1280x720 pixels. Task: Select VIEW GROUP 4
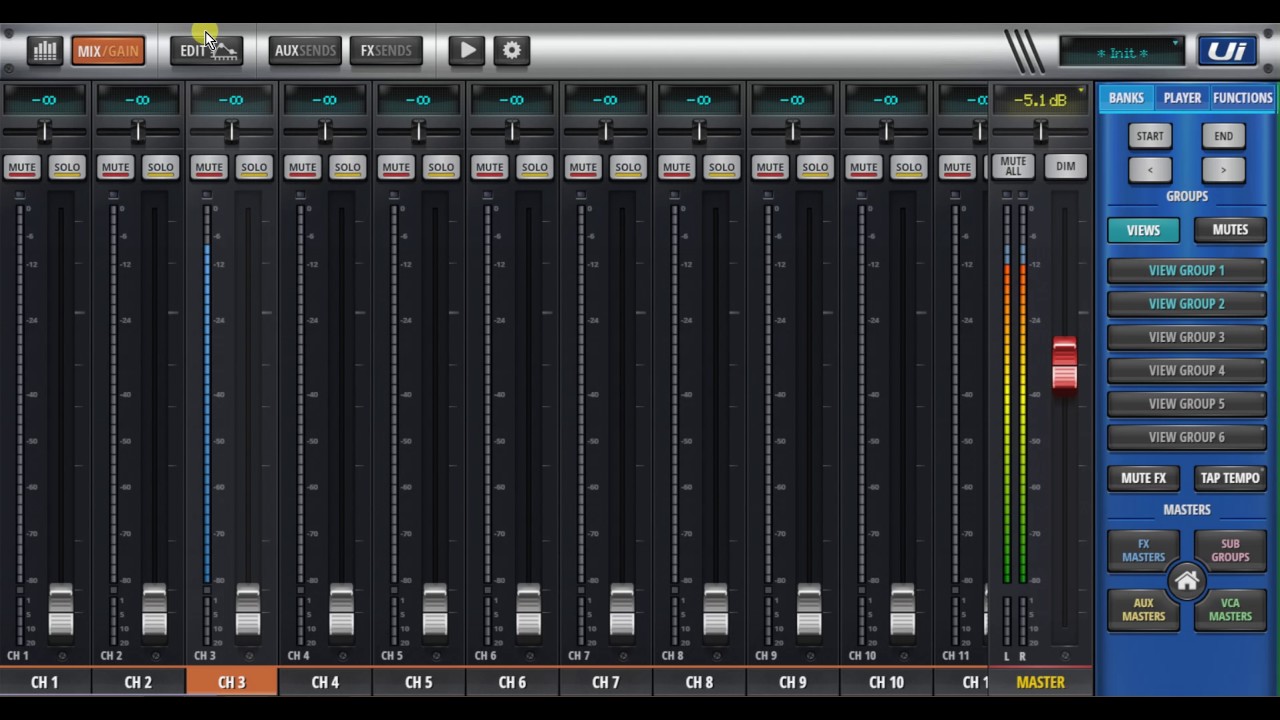point(1187,370)
